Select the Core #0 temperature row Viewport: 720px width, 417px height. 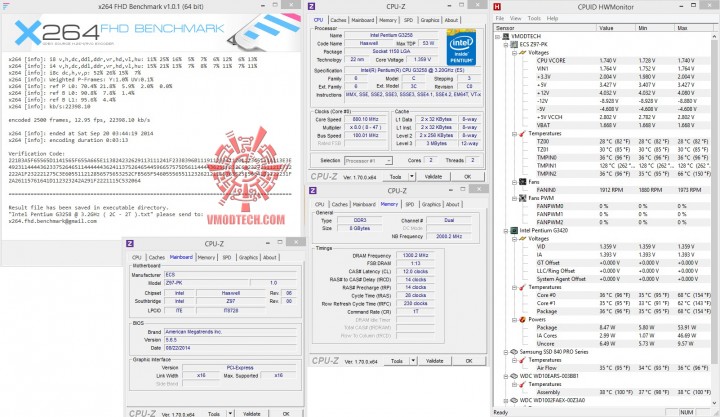(x=602, y=295)
